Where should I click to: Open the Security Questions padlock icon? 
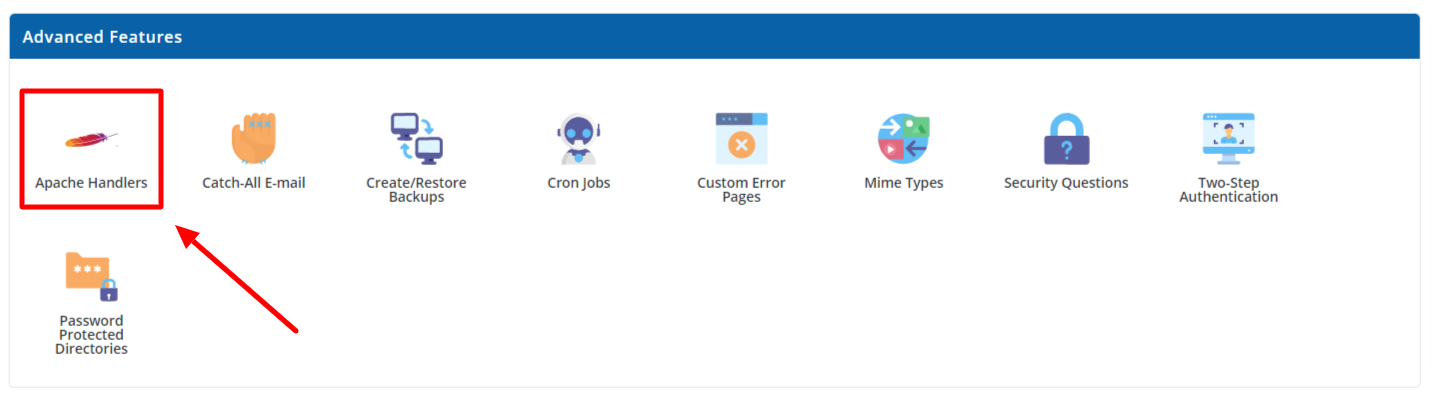pyautogui.click(x=1066, y=139)
